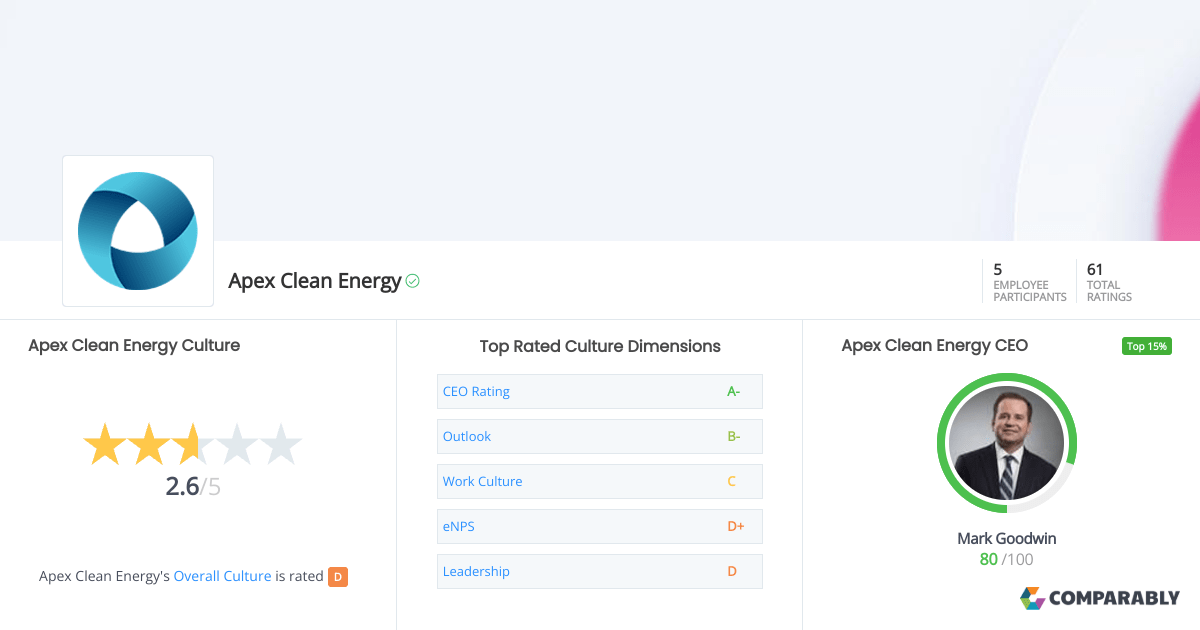Click the Apex Clean Energy logo
Image resolution: width=1200 pixels, height=630 pixels.
click(138, 231)
